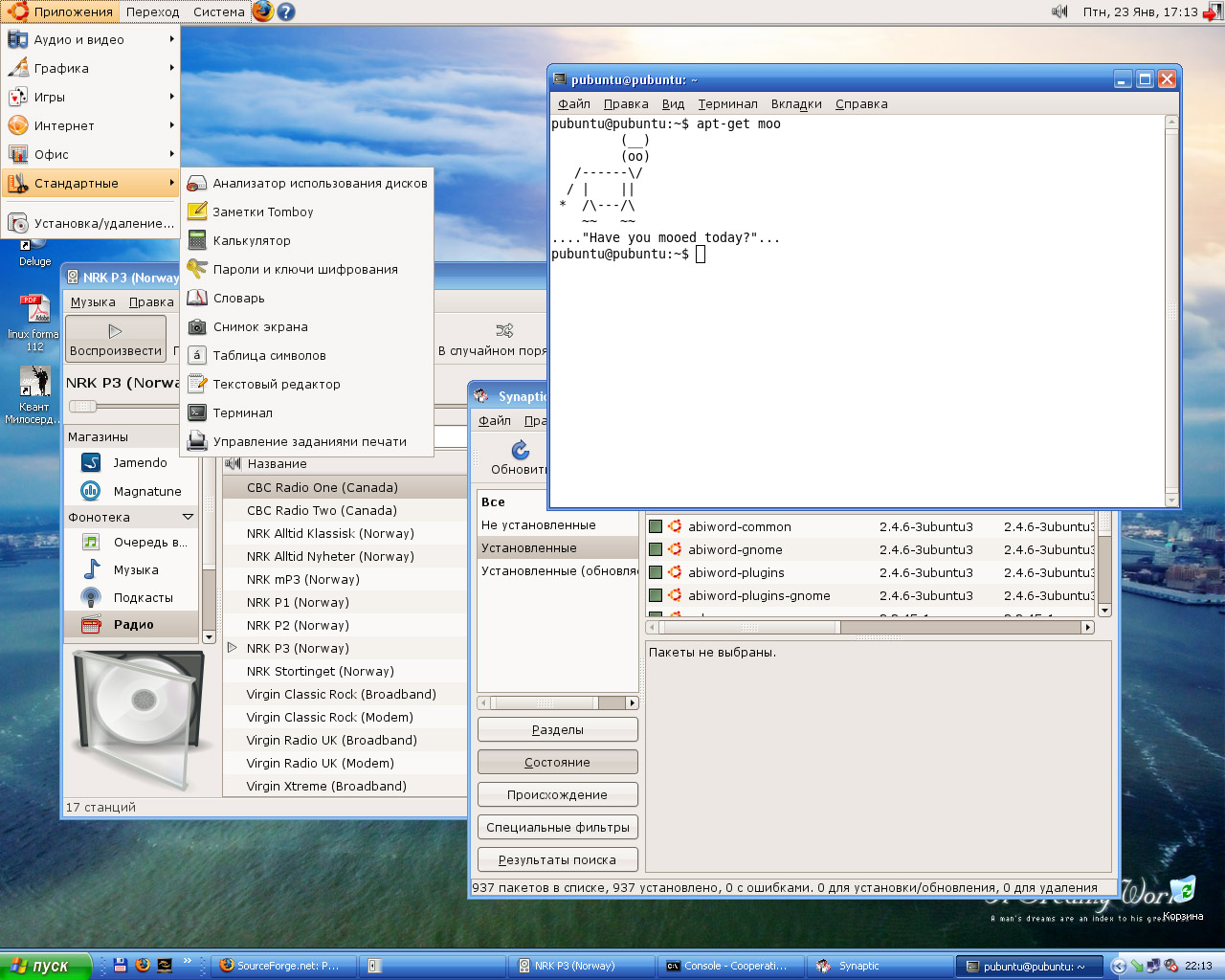Open Подкасты in Rhythmbox sidebar
Image resolution: width=1225 pixels, height=980 pixels.
(132, 597)
